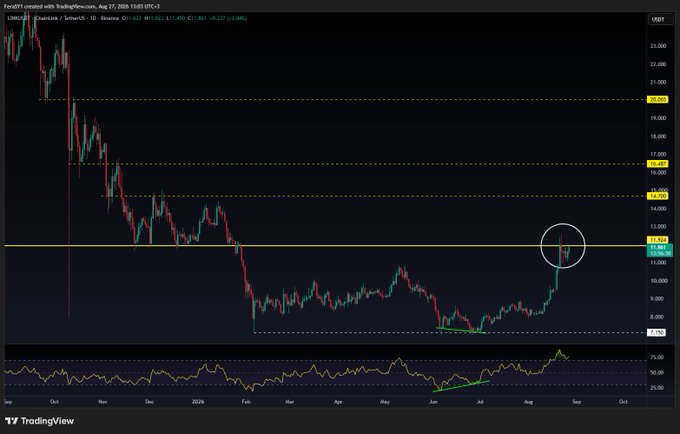This screenshot has height=434, width=680.
Task: Click the RSI 50.00 scale value
Action: (657, 372)
